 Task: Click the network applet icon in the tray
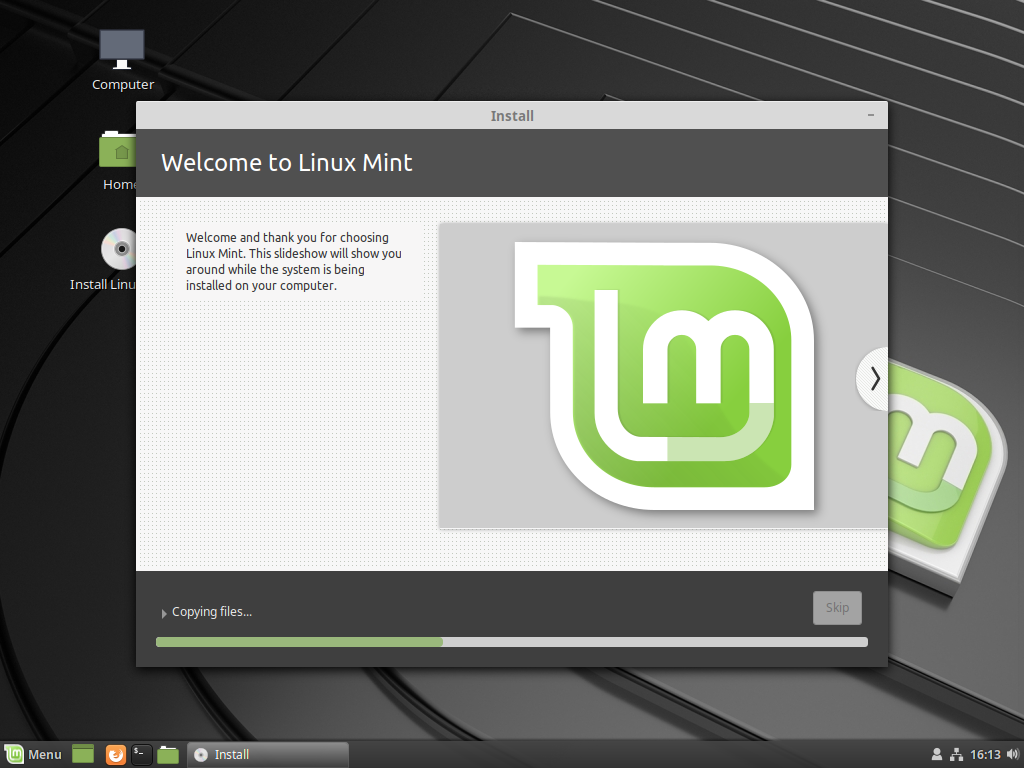point(959,753)
